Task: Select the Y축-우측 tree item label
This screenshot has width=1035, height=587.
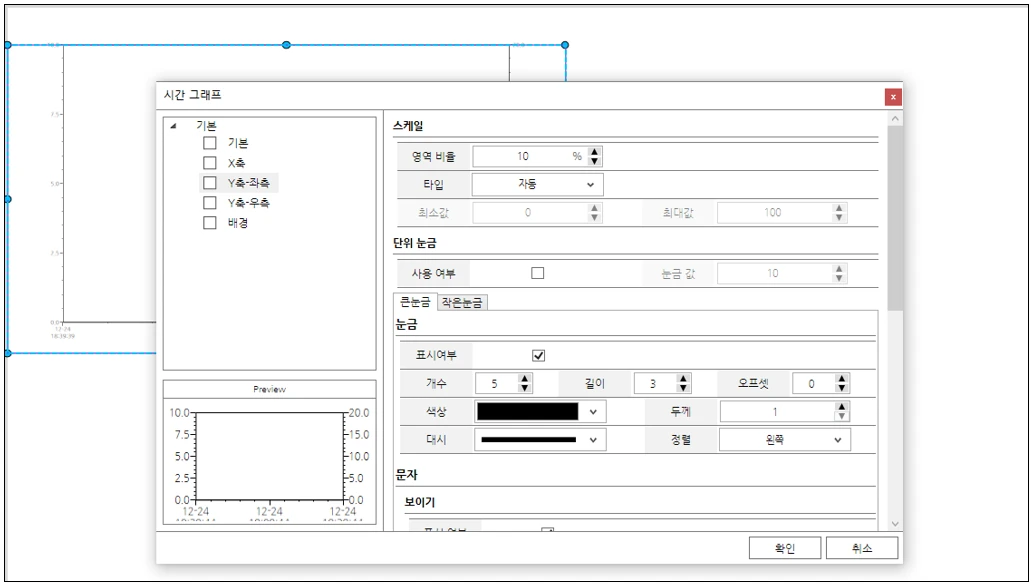Action: [249, 203]
